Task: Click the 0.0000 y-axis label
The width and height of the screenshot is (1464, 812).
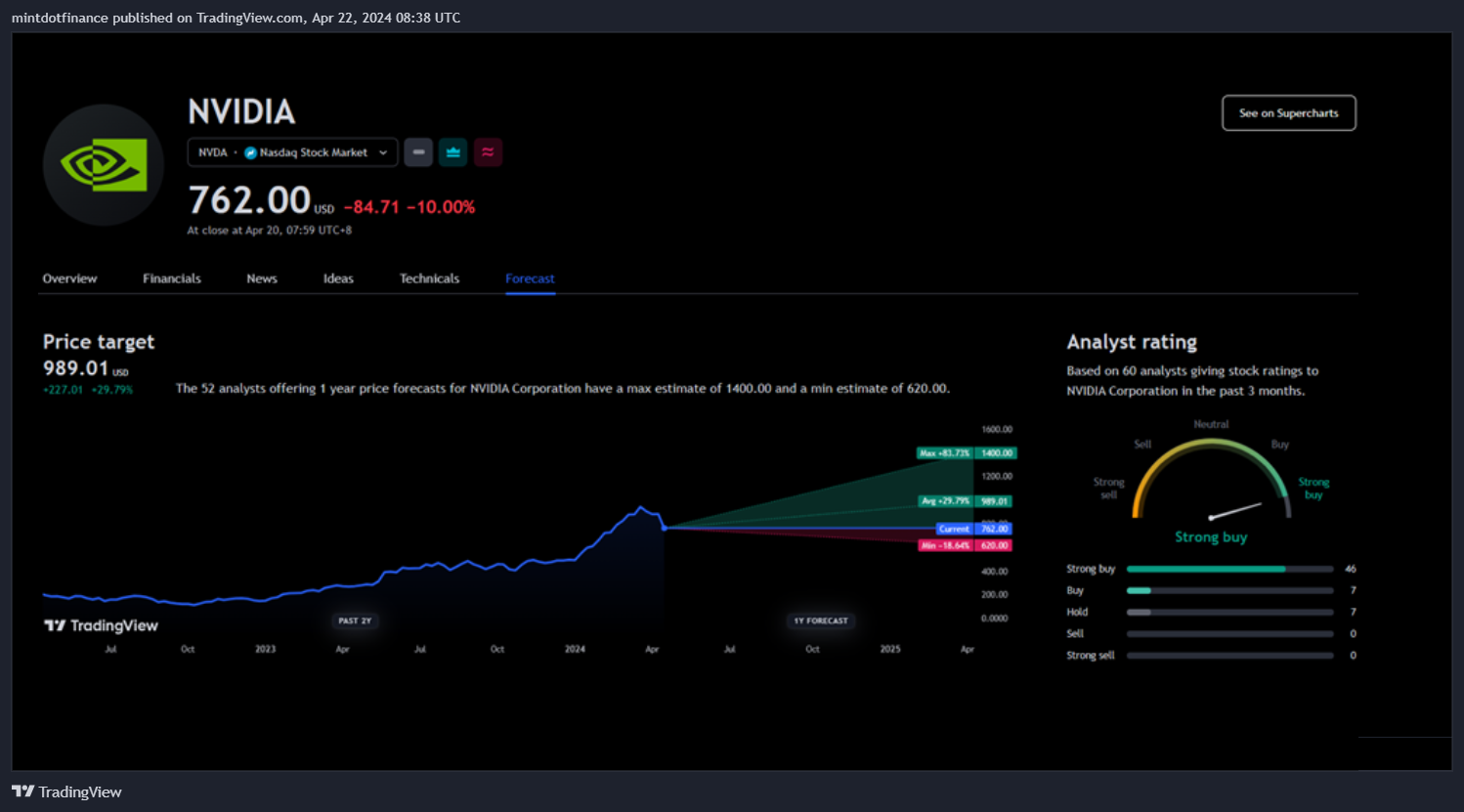Action: (995, 619)
